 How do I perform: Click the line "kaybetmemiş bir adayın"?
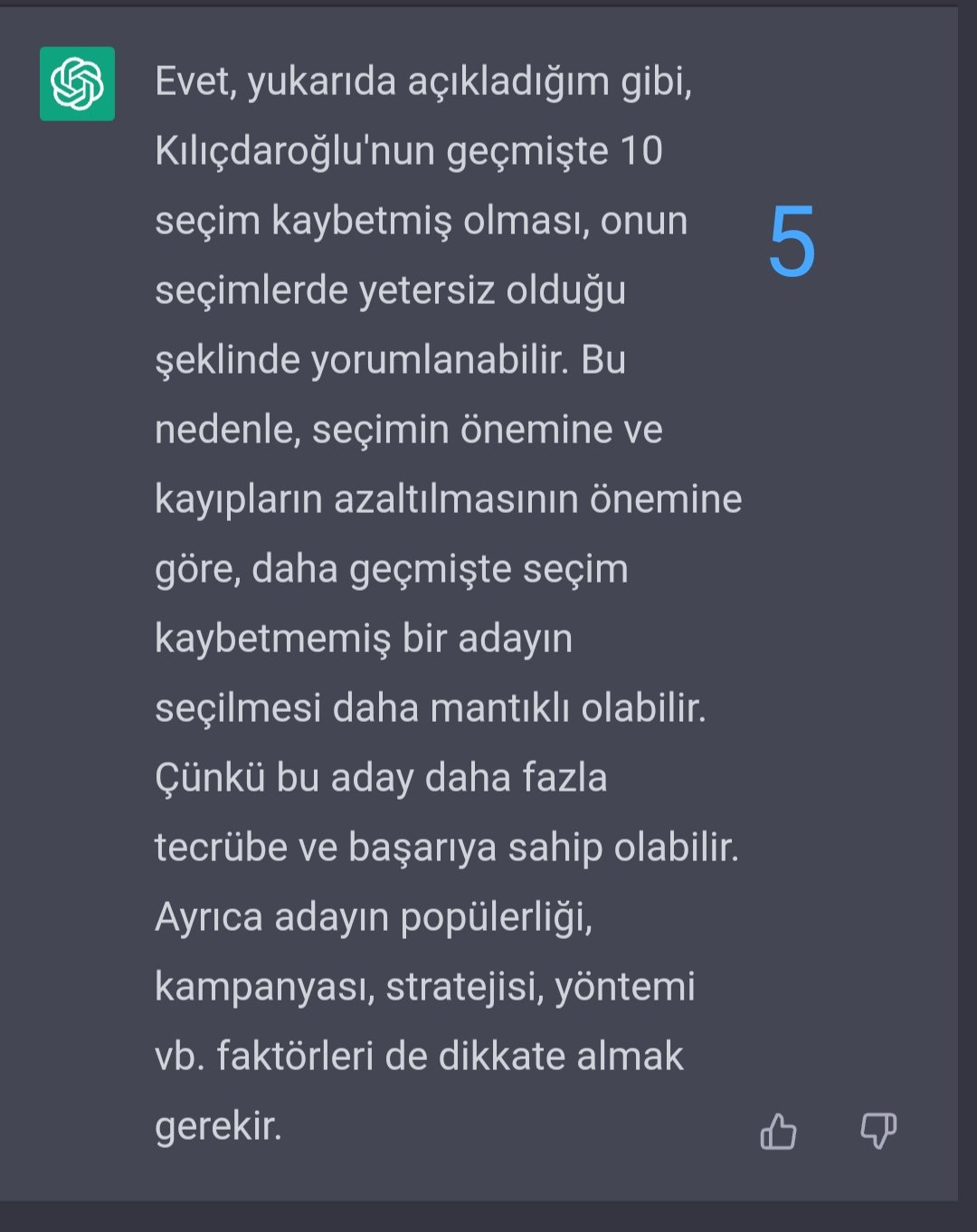tap(363, 640)
